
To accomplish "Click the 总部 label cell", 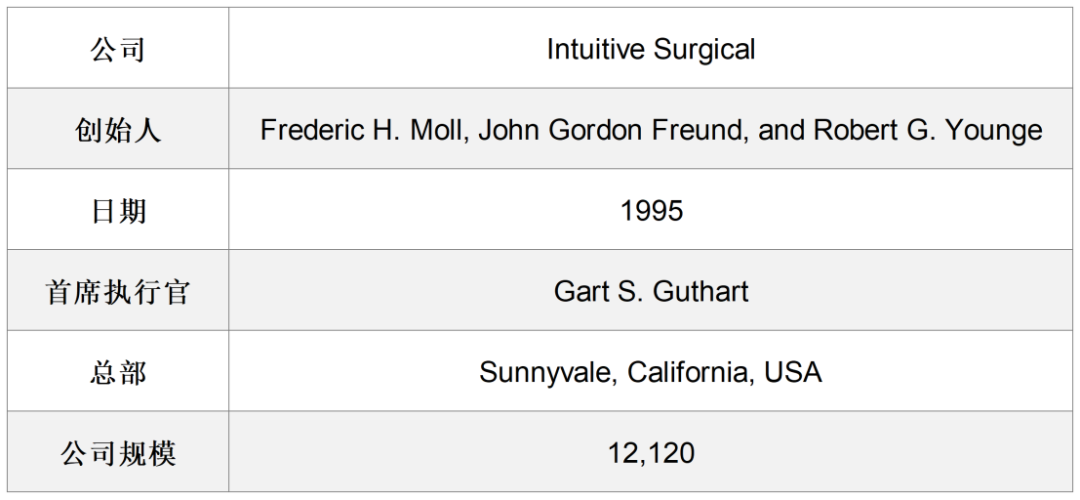I will (118, 371).
